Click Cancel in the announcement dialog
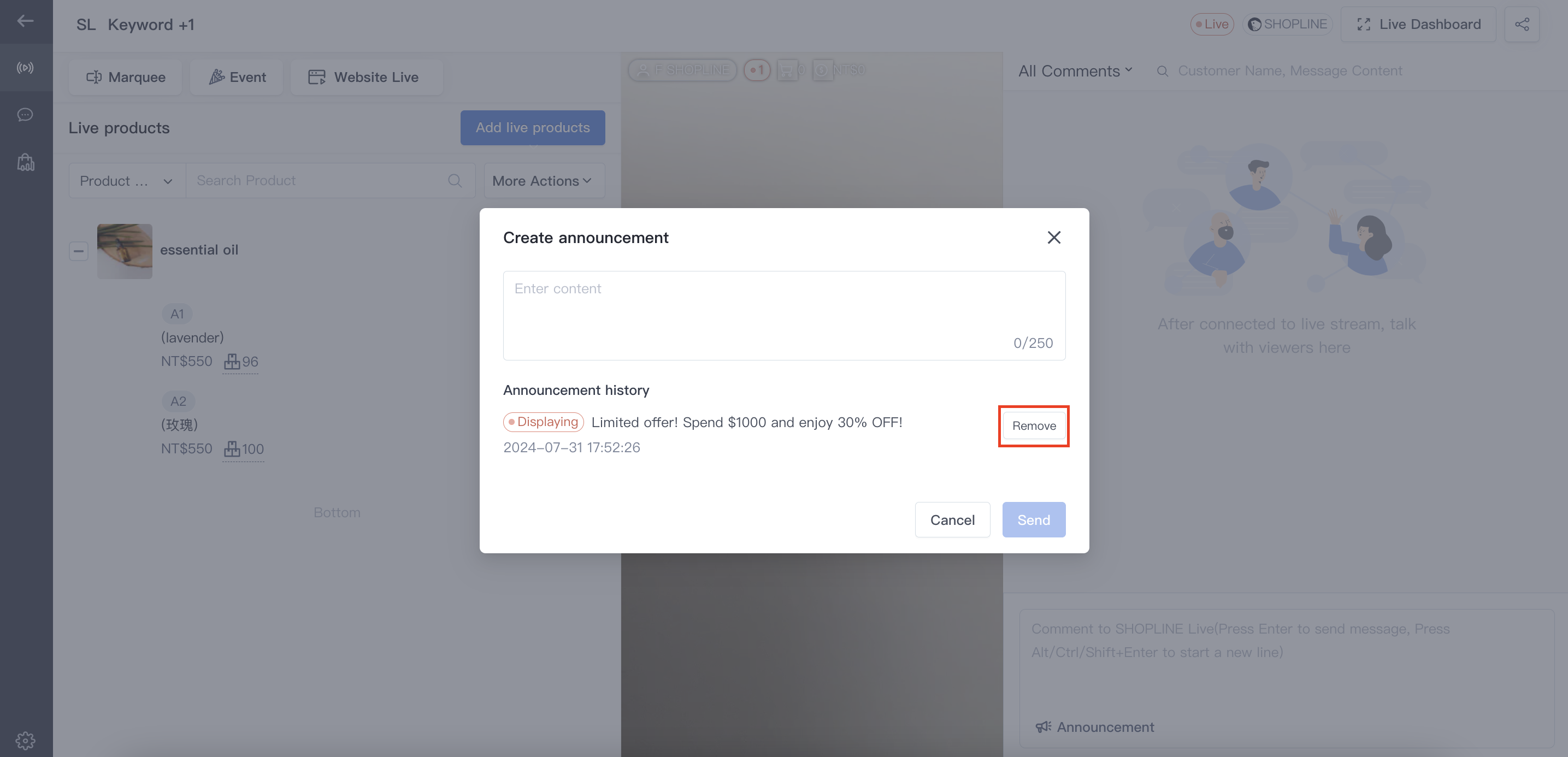This screenshot has height=757, width=1568. point(952,519)
